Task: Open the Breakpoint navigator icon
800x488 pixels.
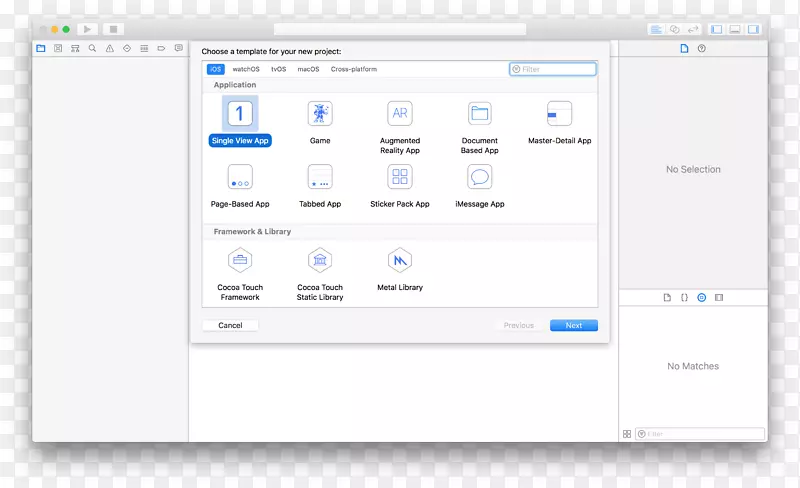Action: pos(161,48)
